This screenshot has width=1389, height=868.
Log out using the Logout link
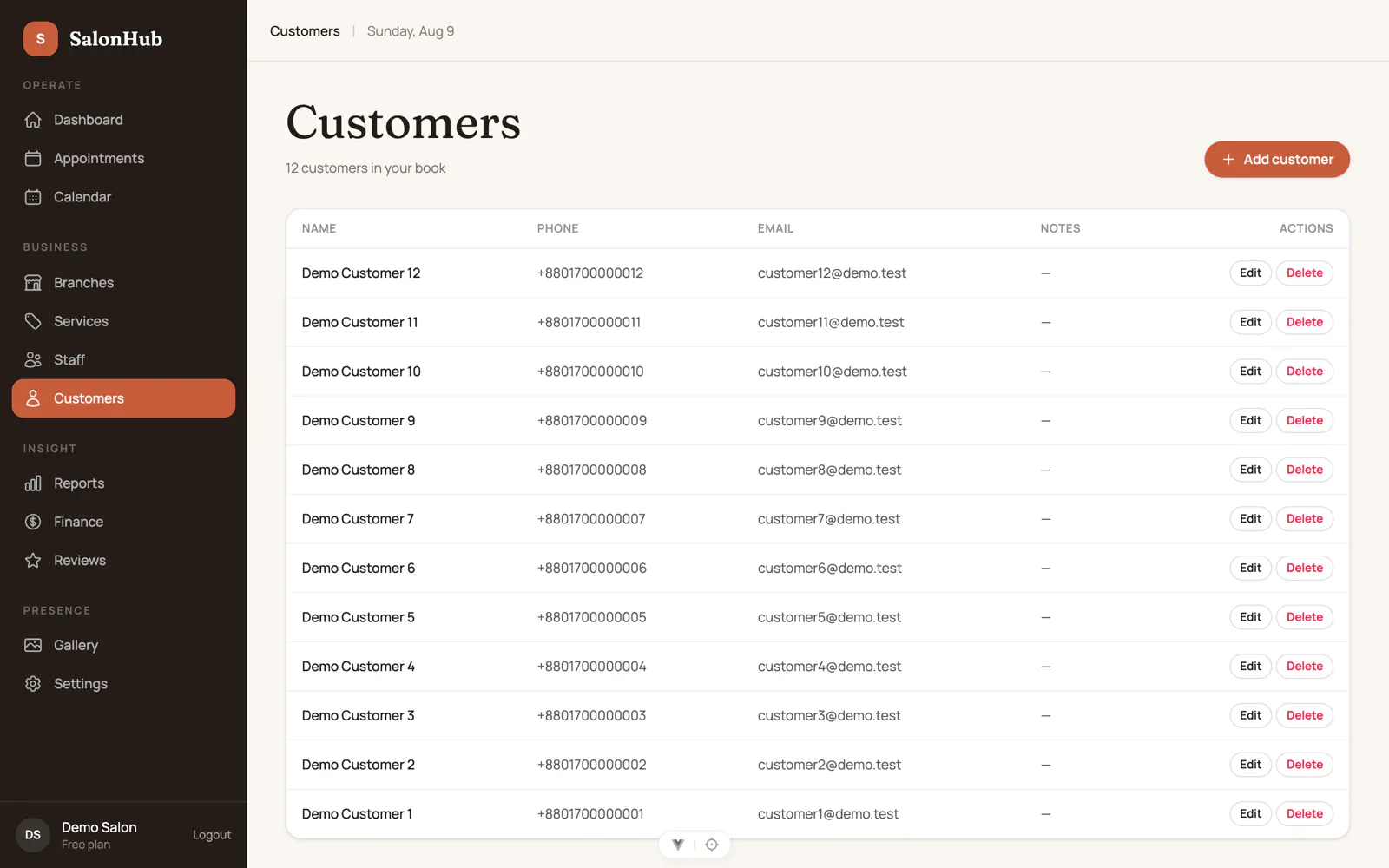[212, 835]
